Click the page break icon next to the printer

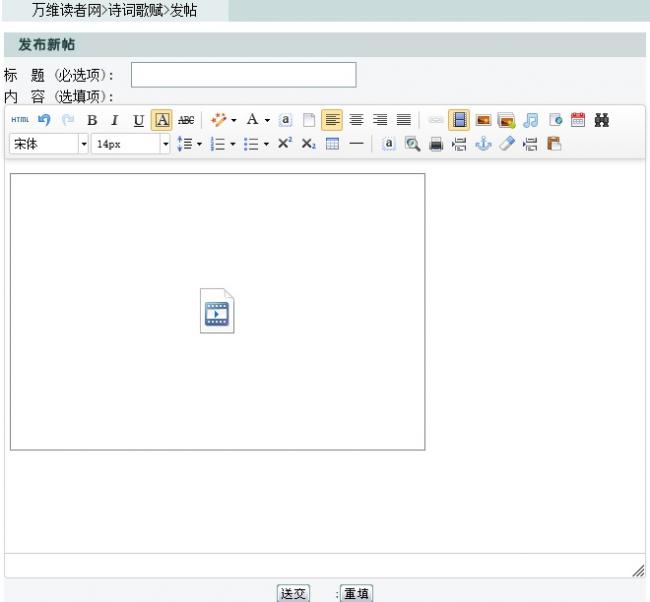459,144
